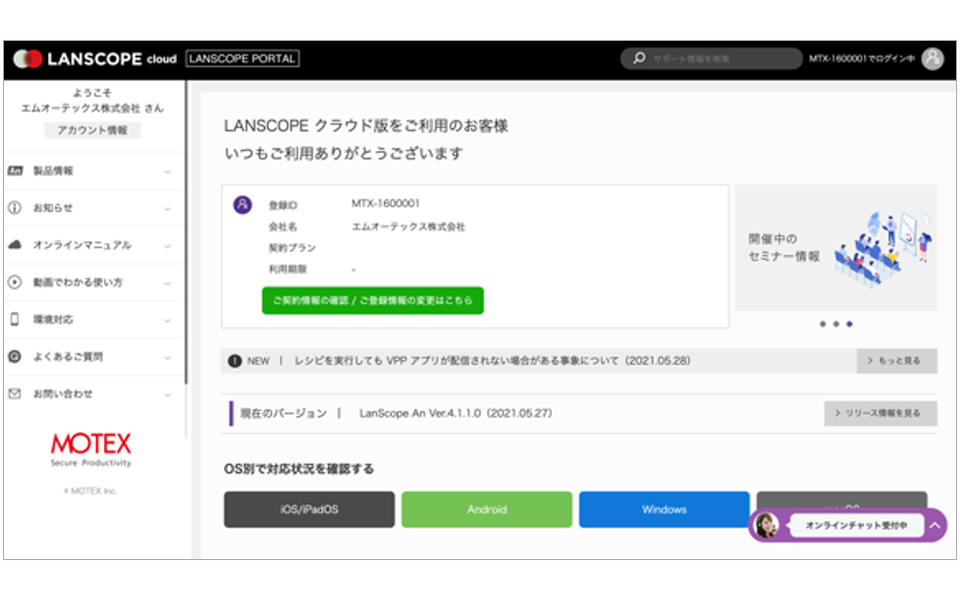Click the アカウント情報 button
The width and height of the screenshot is (960, 600).
pyautogui.click(x=92, y=130)
